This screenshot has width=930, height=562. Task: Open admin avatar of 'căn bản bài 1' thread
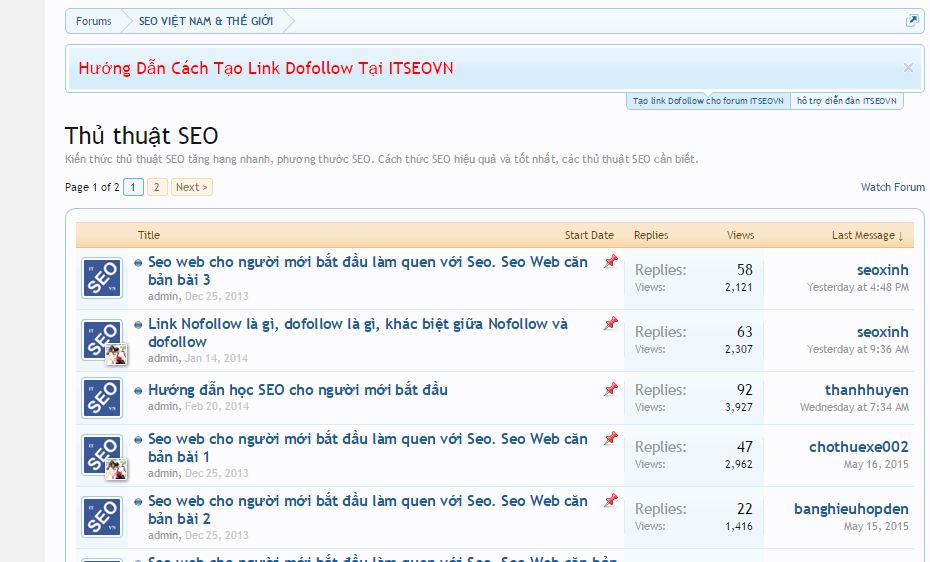[102, 455]
